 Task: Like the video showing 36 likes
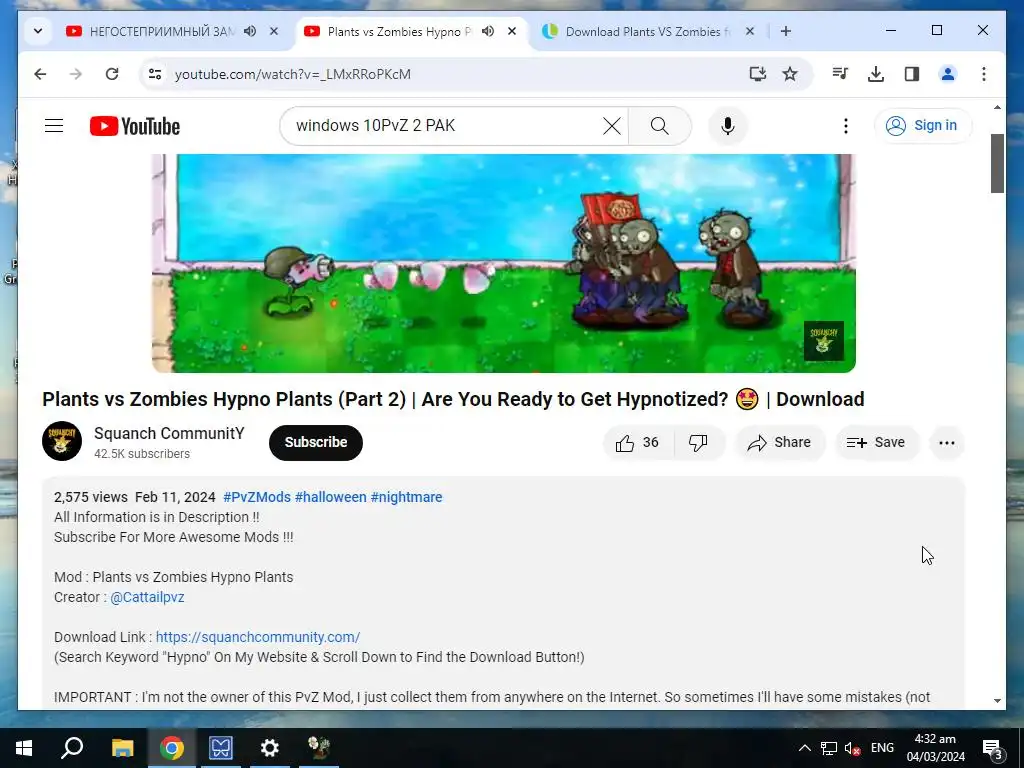coord(638,443)
